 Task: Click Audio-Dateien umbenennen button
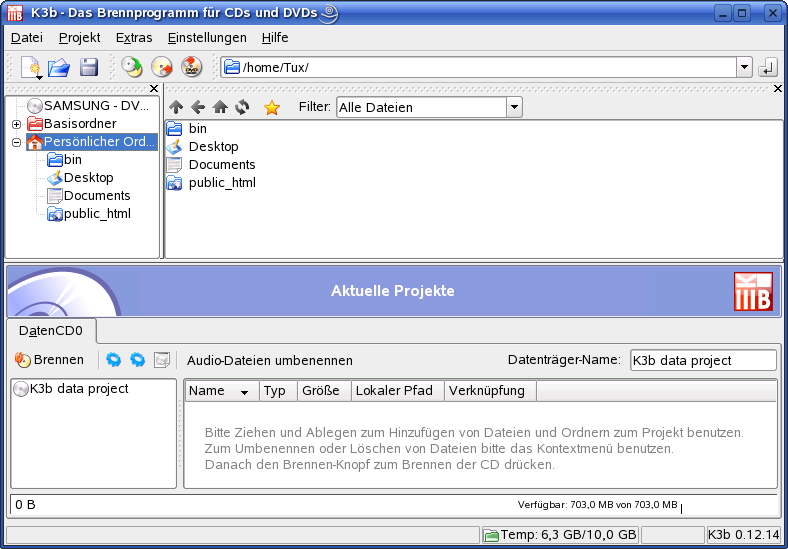[x=270, y=360]
